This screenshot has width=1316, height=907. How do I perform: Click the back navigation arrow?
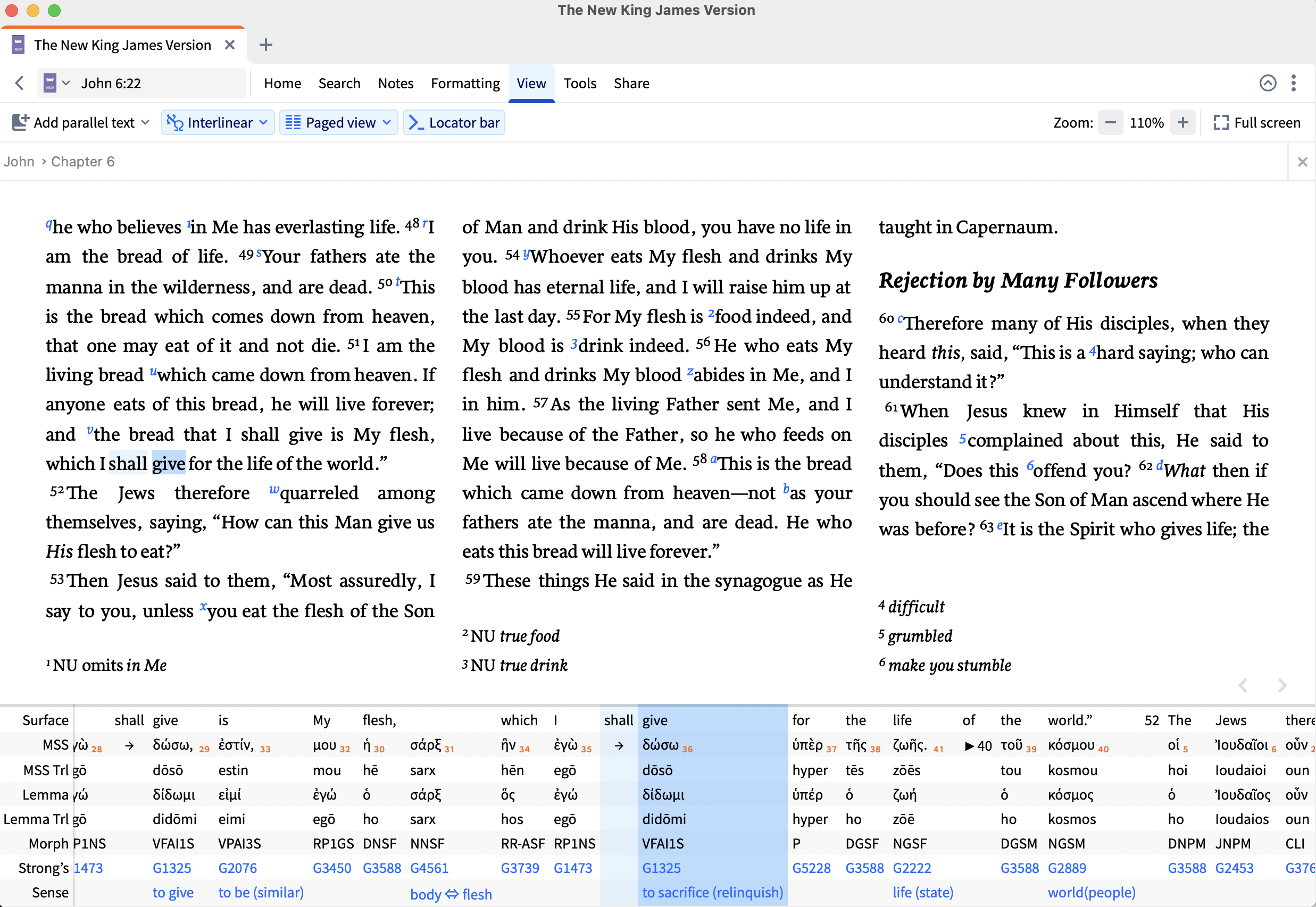click(x=19, y=83)
